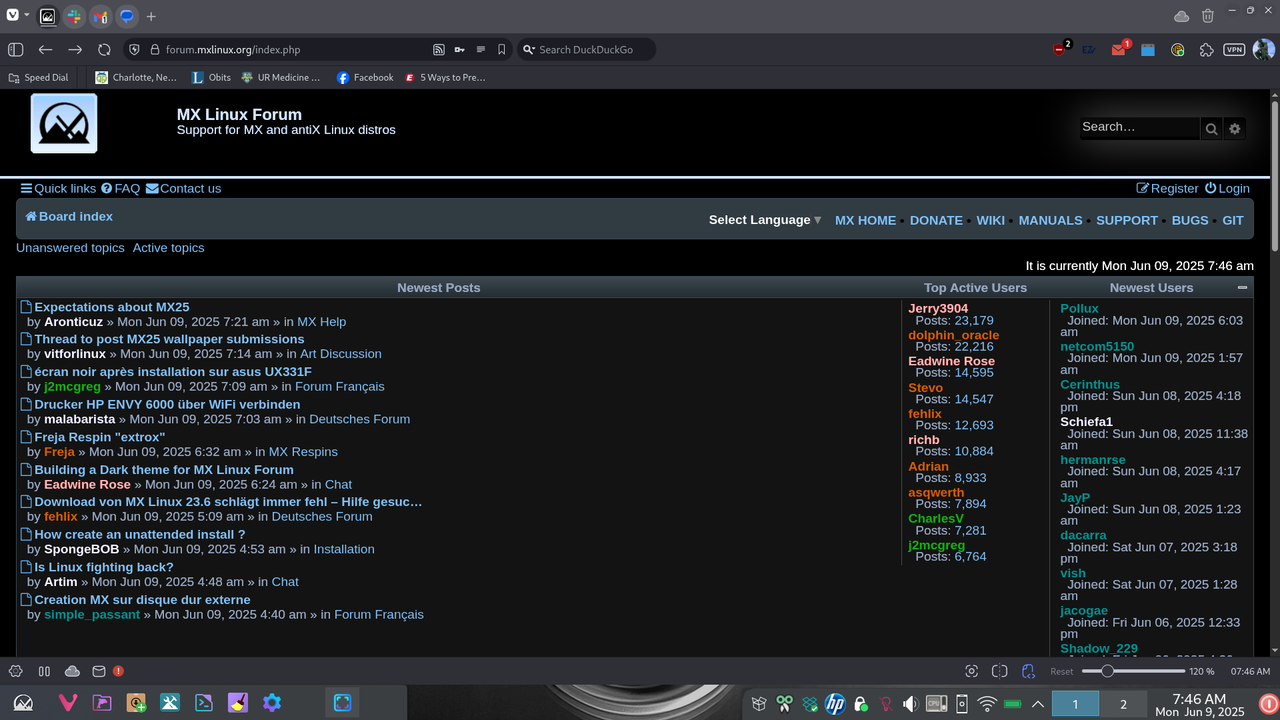Viewport: 1280px width, 720px height.
Task: Open Unanswered topics
Action: click(70, 248)
